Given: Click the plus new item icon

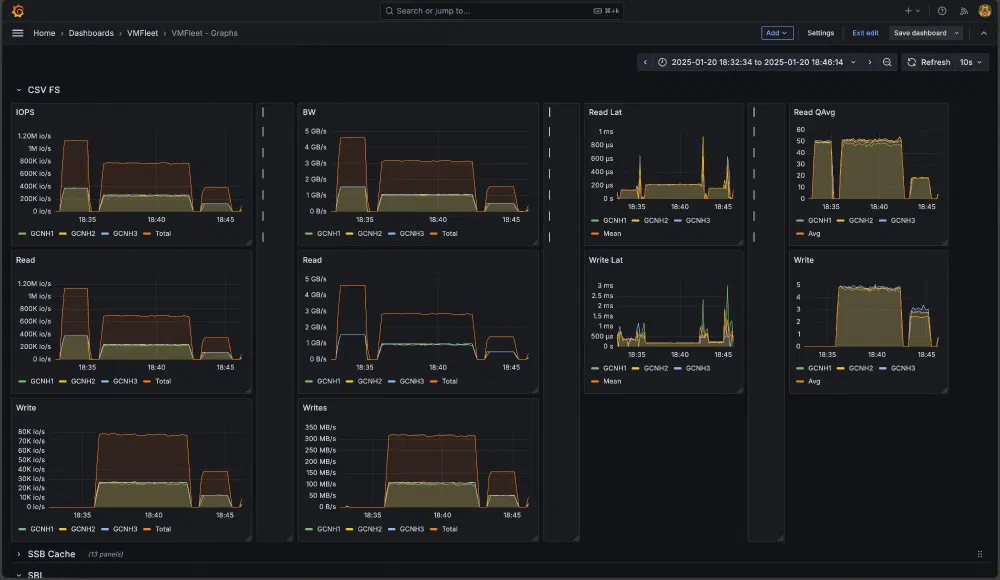Looking at the screenshot, I should click(x=908, y=11).
